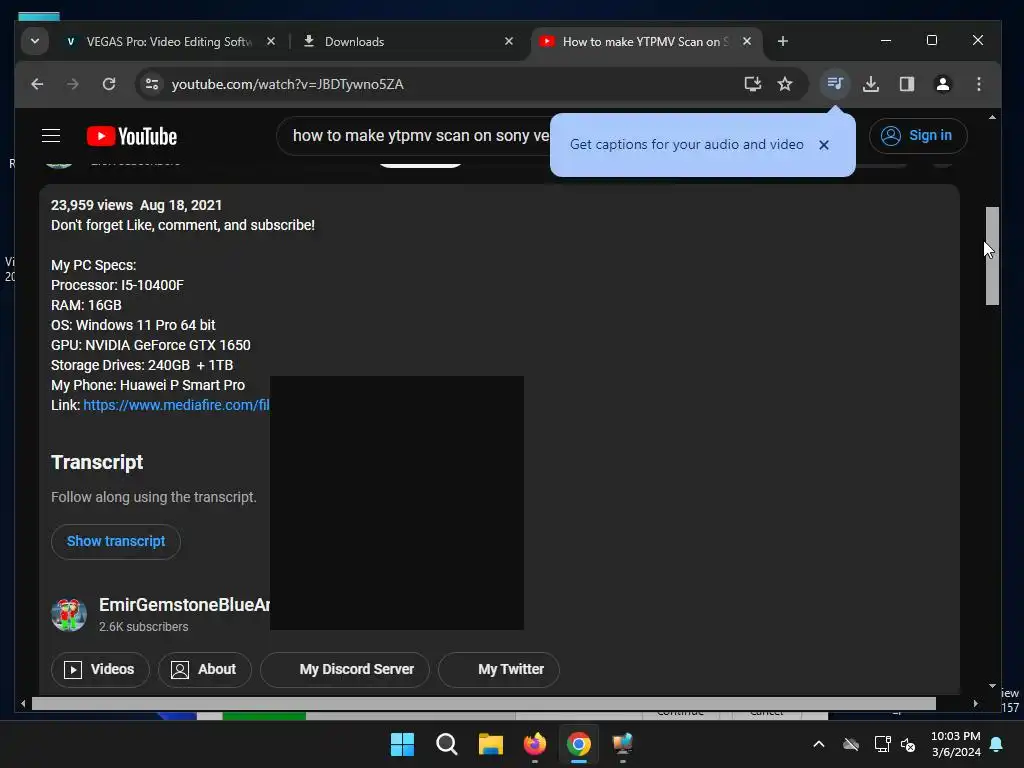The width and height of the screenshot is (1024, 768).
Task: Open the media controls toolbar icon
Action: [x=835, y=84]
